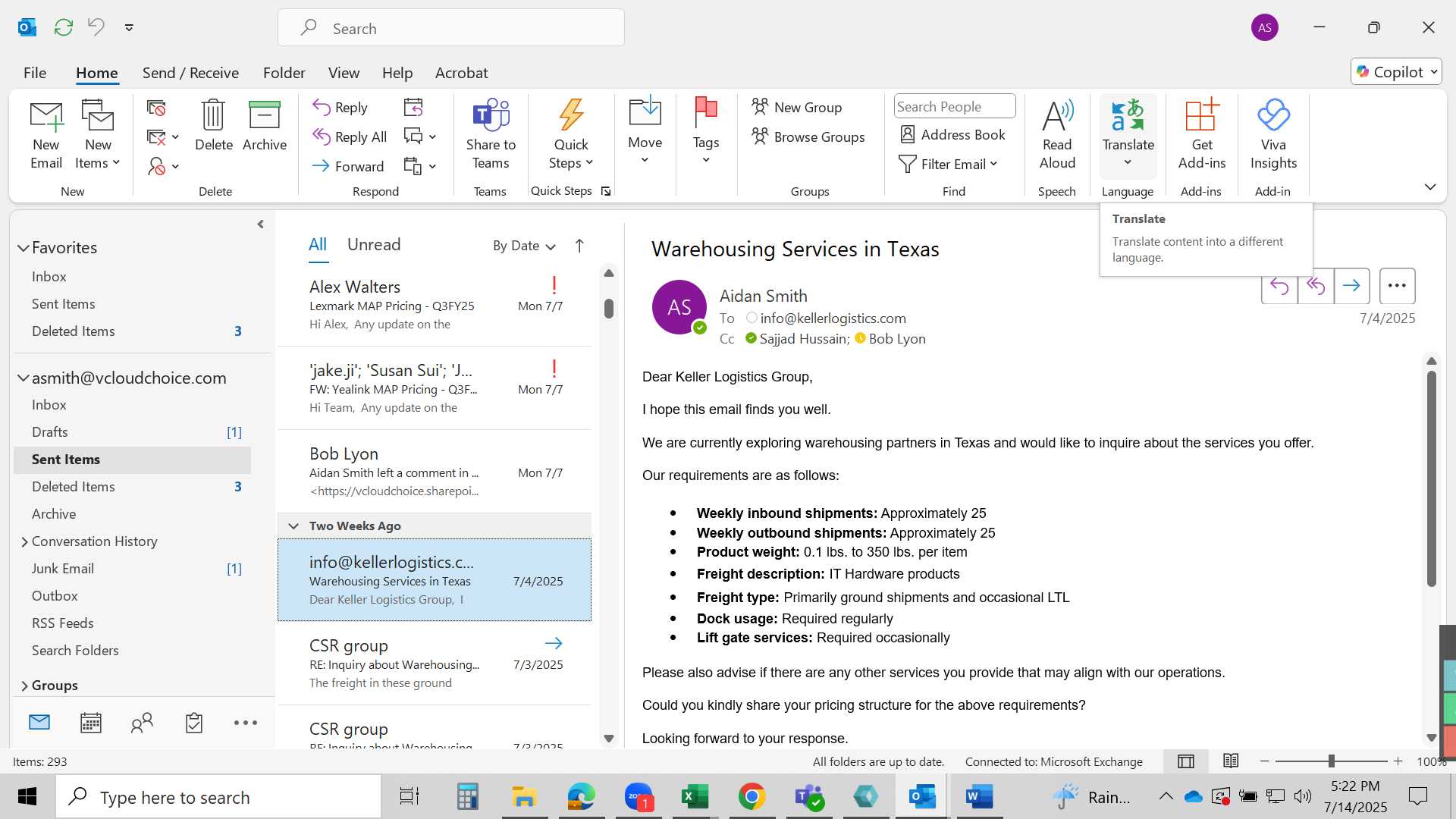Forward the selected message
The image size is (1456, 819).
click(x=348, y=166)
